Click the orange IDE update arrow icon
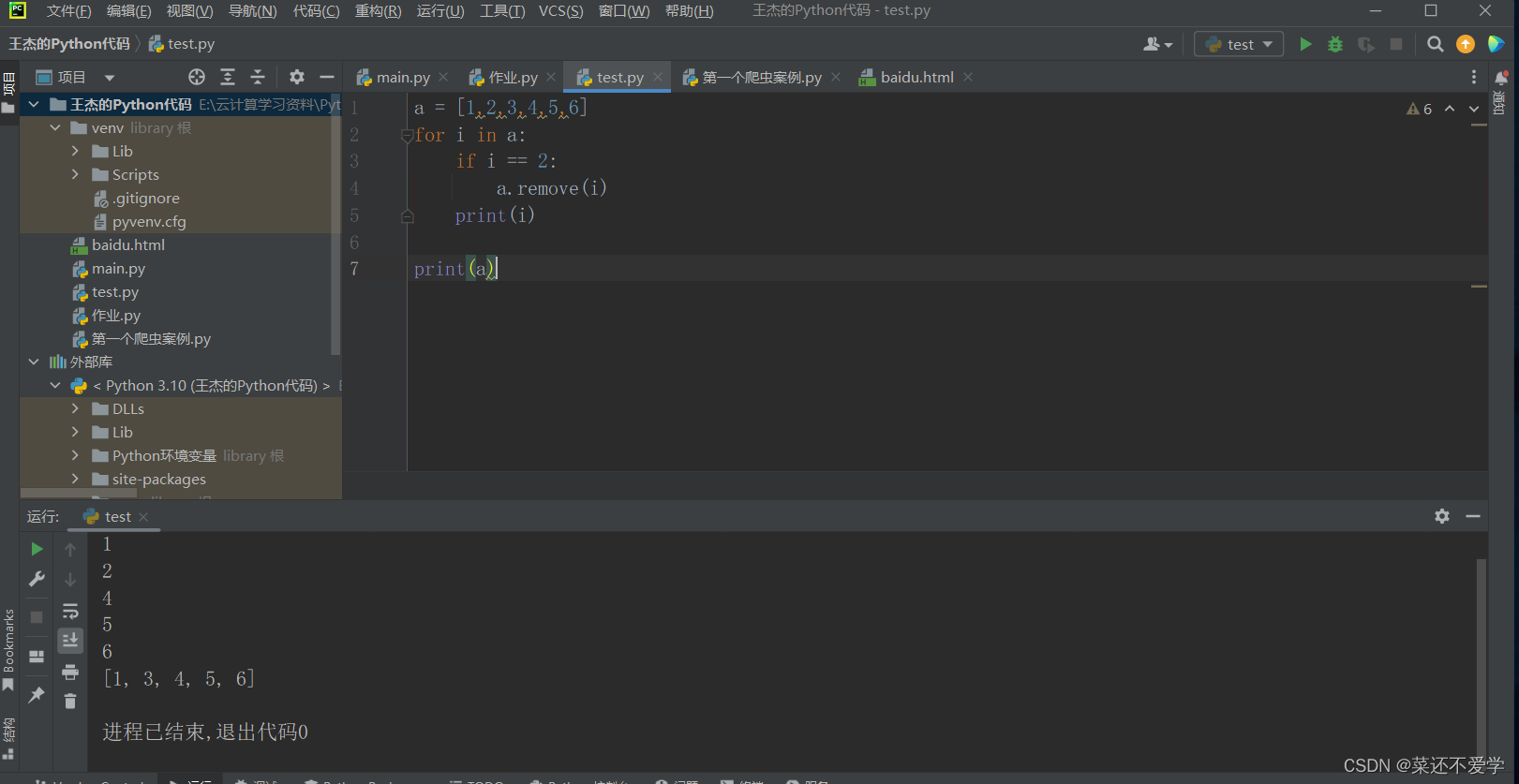This screenshot has width=1519, height=784. [x=1466, y=44]
